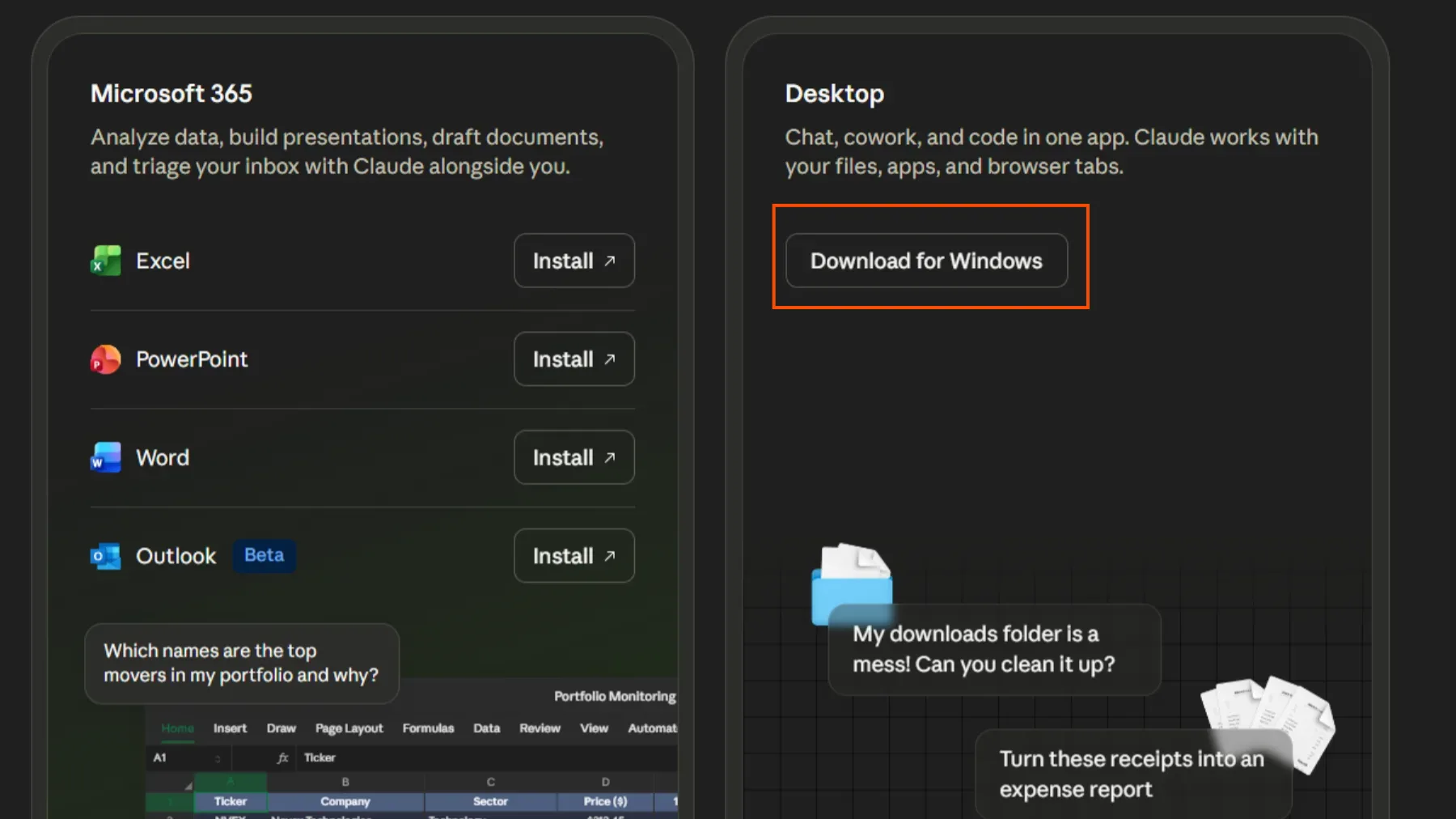Image resolution: width=1456 pixels, height=819 pixels.
Task: Click the Excel label text
Action: click(x=163, y=261)
